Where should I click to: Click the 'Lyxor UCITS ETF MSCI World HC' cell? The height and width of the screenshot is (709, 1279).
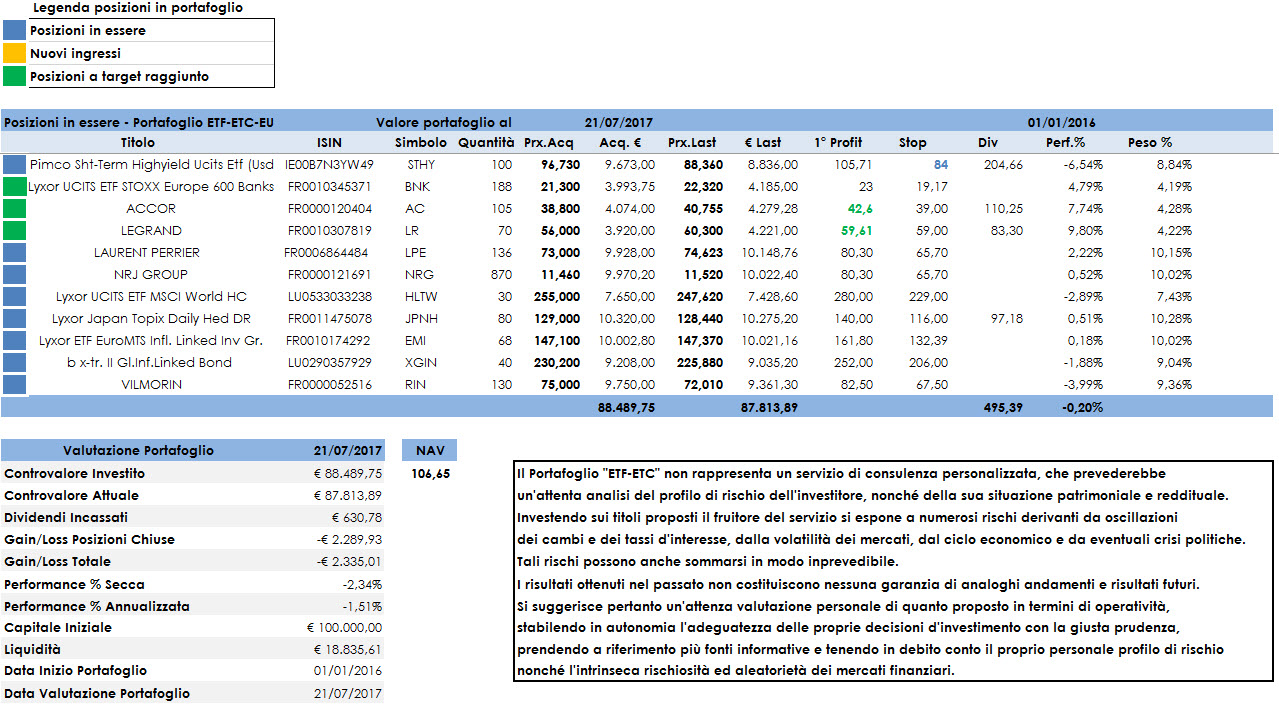(x=151, y=297)
